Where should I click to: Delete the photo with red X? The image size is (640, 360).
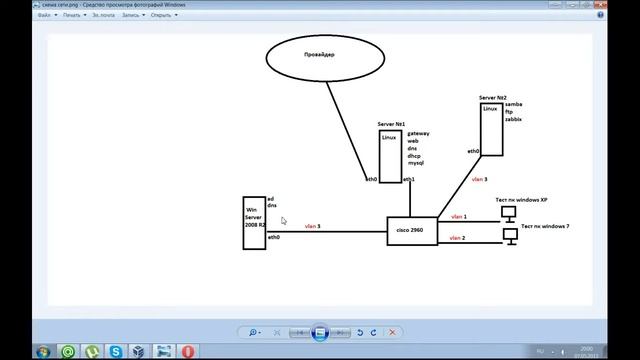click(x=392, y=333)
